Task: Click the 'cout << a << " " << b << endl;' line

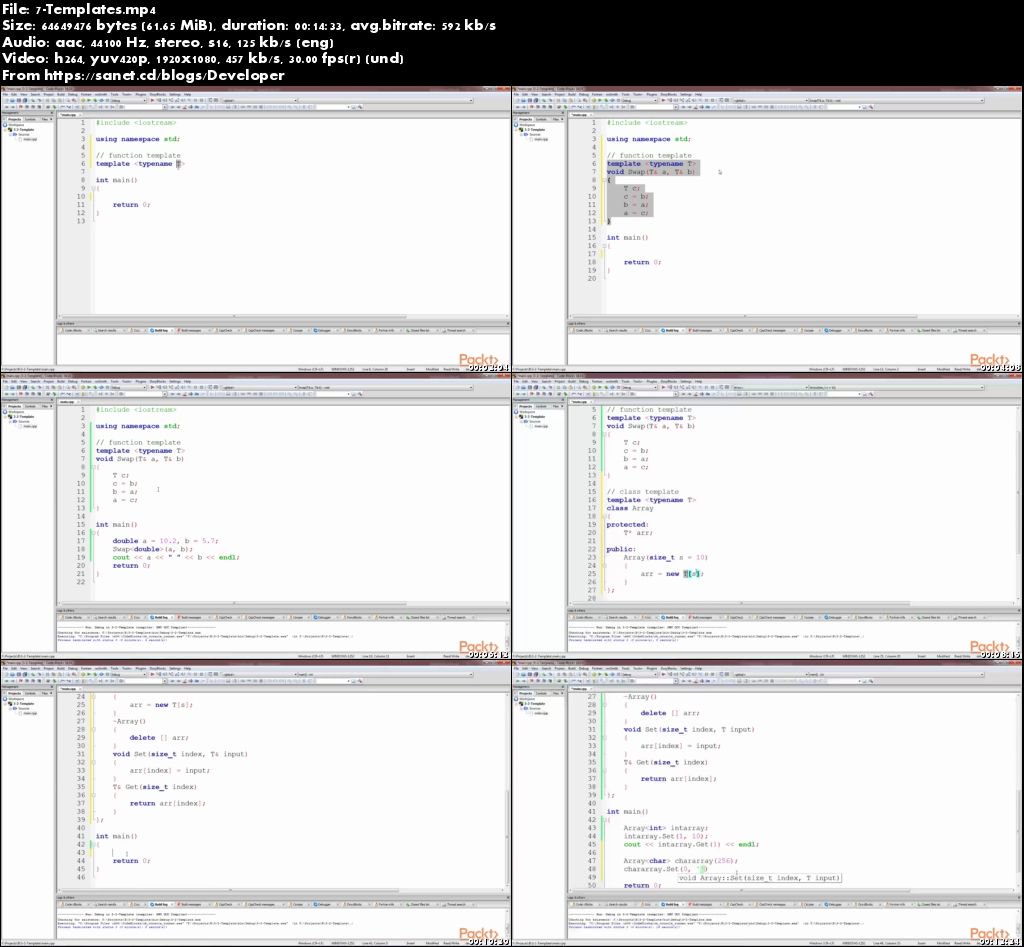Action: [x=176, y=557]
